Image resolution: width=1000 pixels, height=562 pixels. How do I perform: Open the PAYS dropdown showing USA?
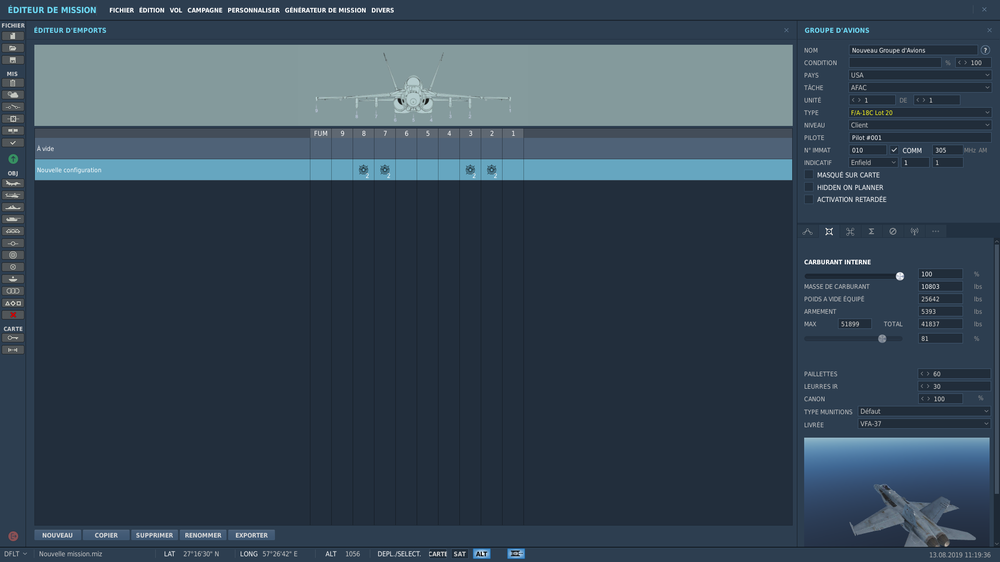point(920,75)
